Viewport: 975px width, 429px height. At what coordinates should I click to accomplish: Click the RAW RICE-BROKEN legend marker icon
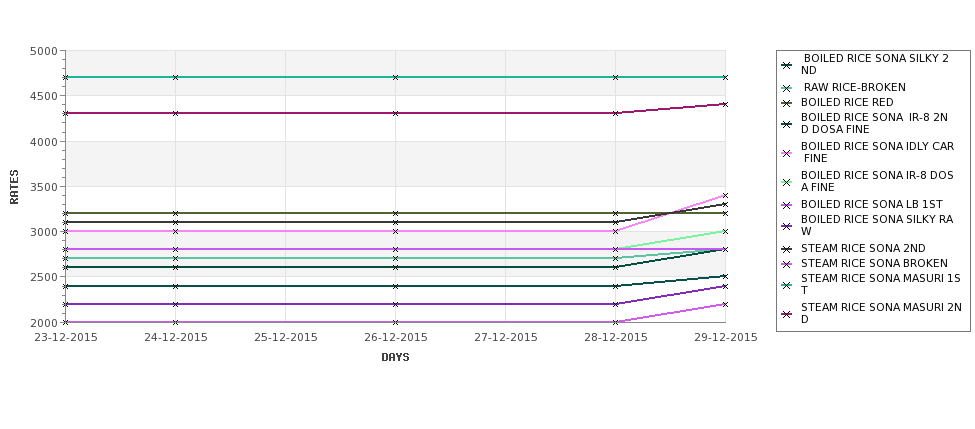tap(787, 88)
